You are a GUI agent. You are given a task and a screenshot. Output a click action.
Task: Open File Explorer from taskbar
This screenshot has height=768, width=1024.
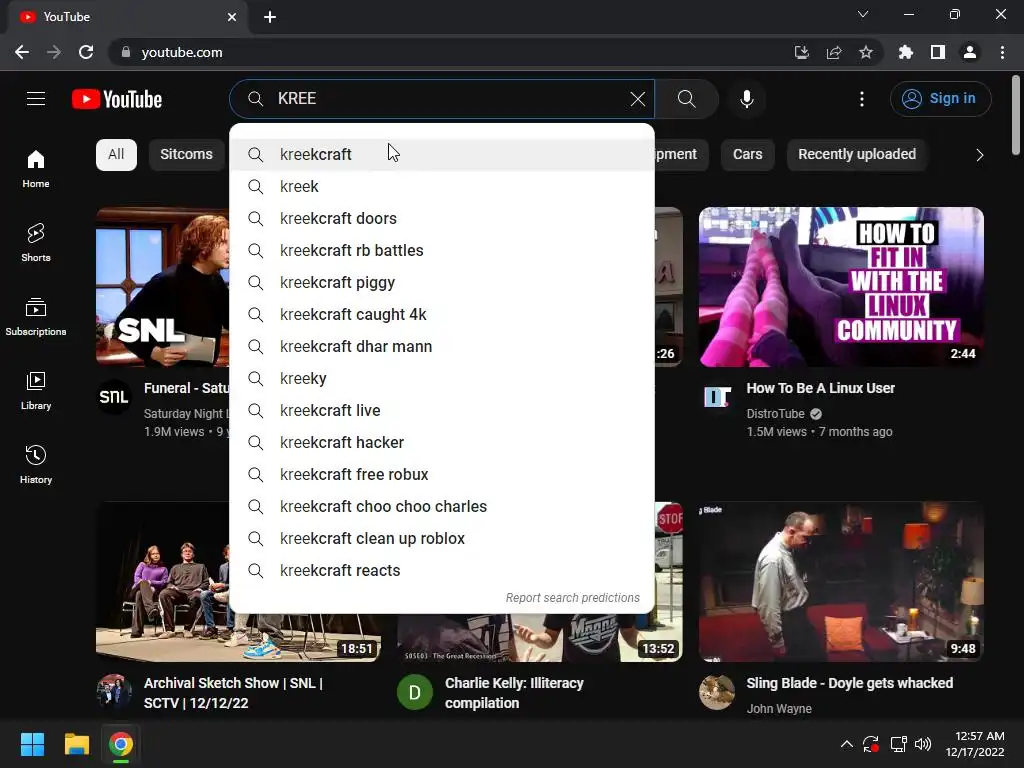click(76, 744)
